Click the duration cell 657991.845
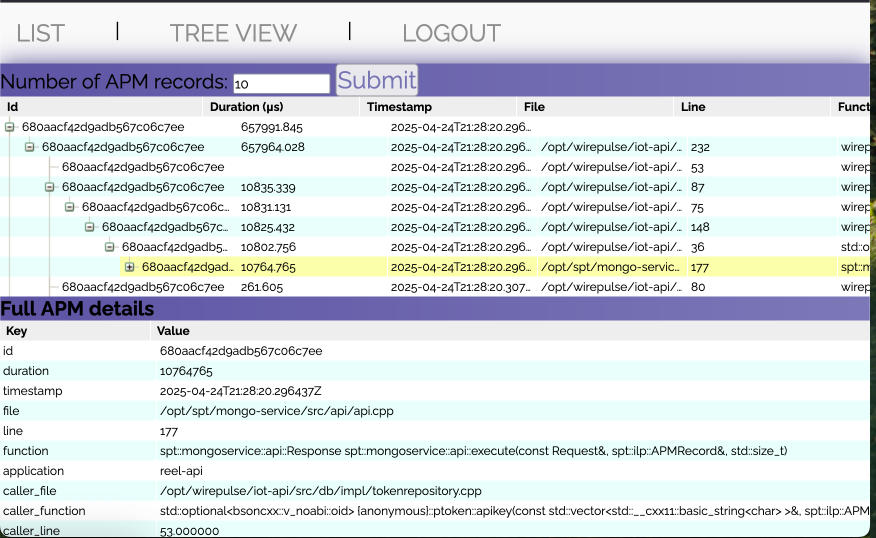This screenshot has width=876, height=538. point(272,127)
